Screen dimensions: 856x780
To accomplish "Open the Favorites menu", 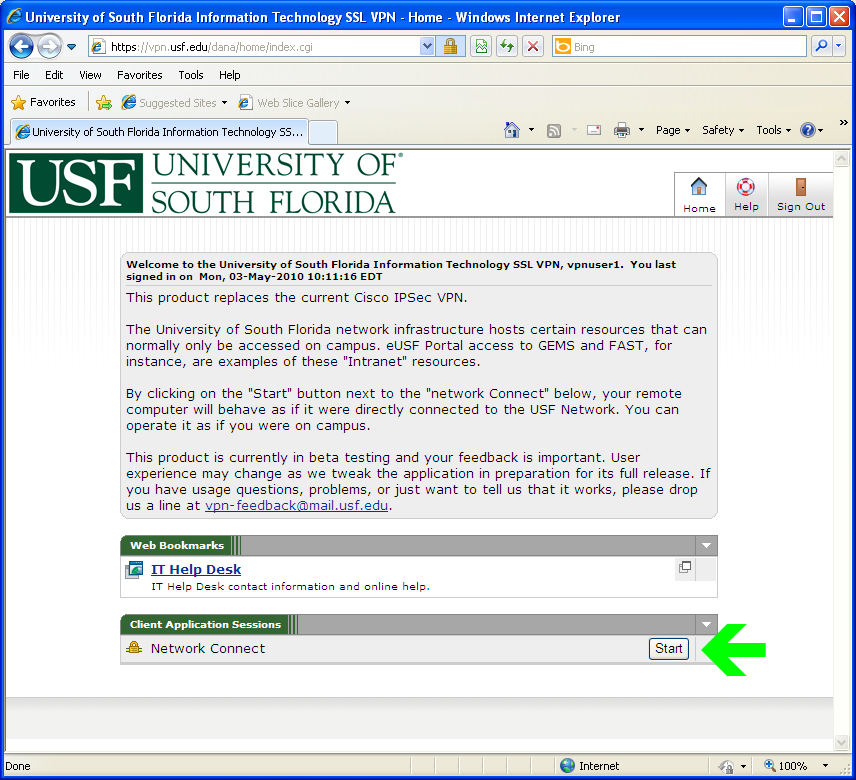I will [x=140, y=75].
